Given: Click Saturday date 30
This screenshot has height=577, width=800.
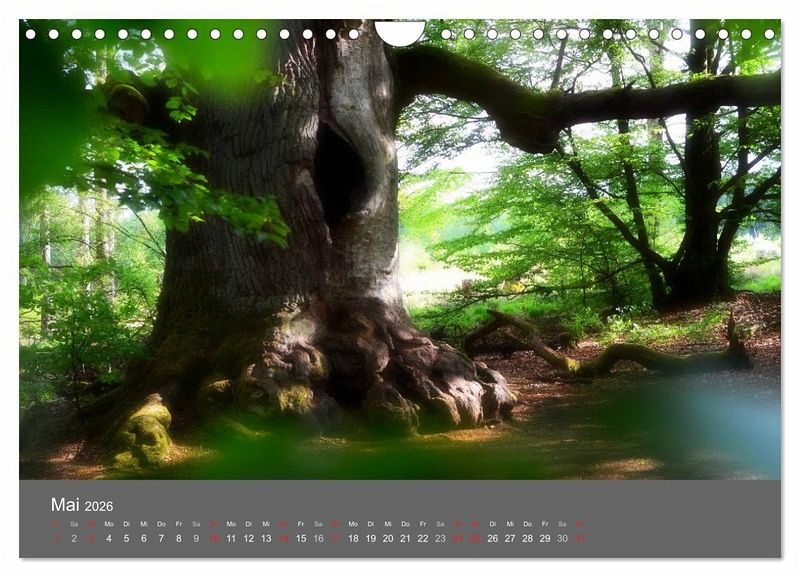Looking at the screenshot, I should tap(562, 538).
